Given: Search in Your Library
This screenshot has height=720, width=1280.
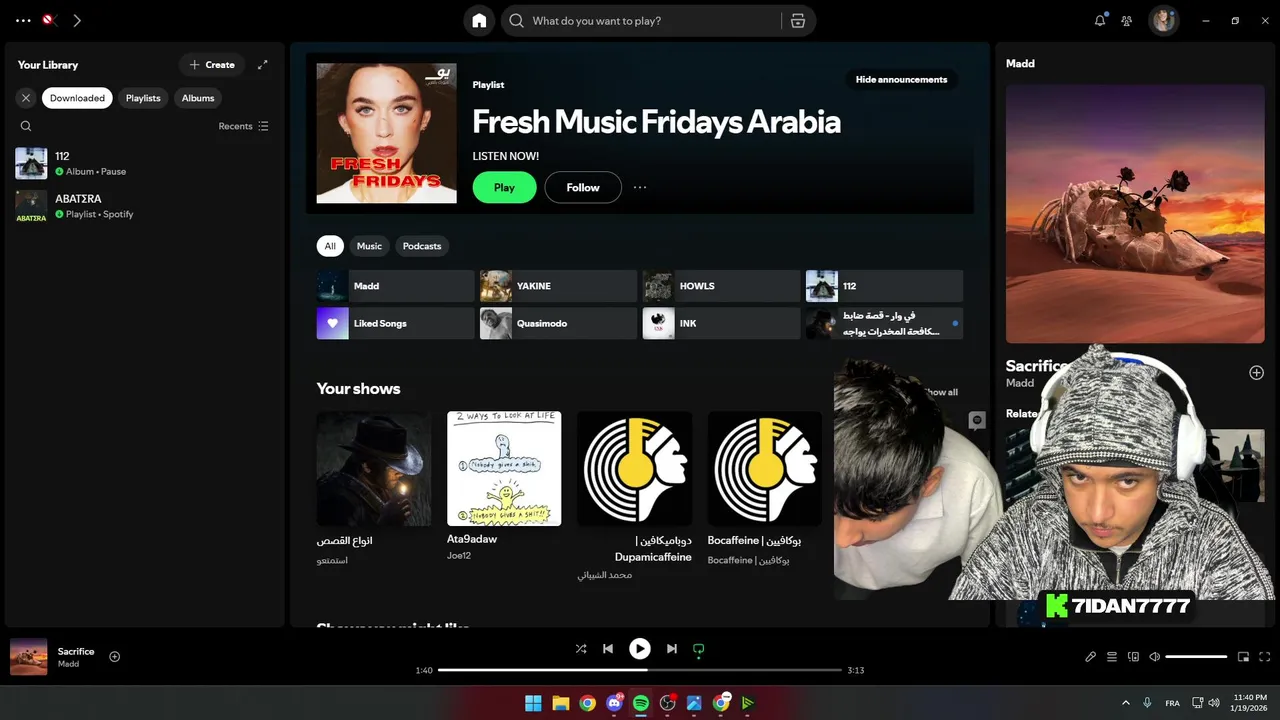Looking at the screenshot, I should pyautogui.click(x=26, y=126).
